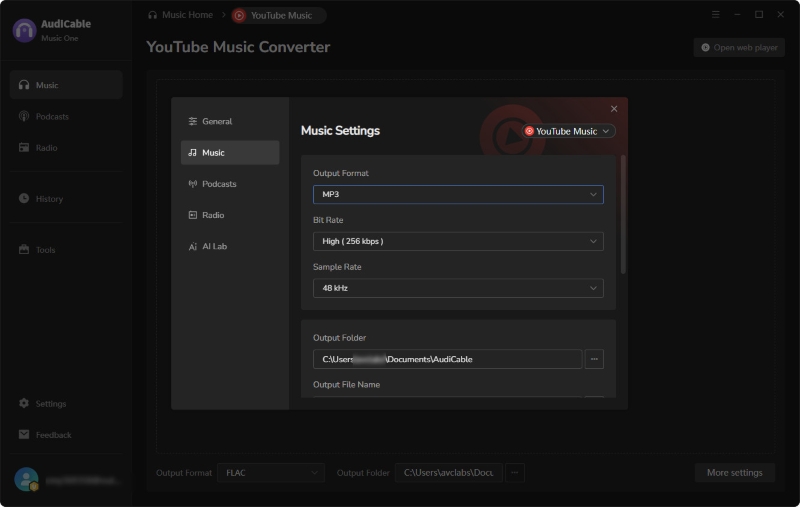
Task: Click the headphones icon in Music Home breadcrumb
Action: click(153, 15)
